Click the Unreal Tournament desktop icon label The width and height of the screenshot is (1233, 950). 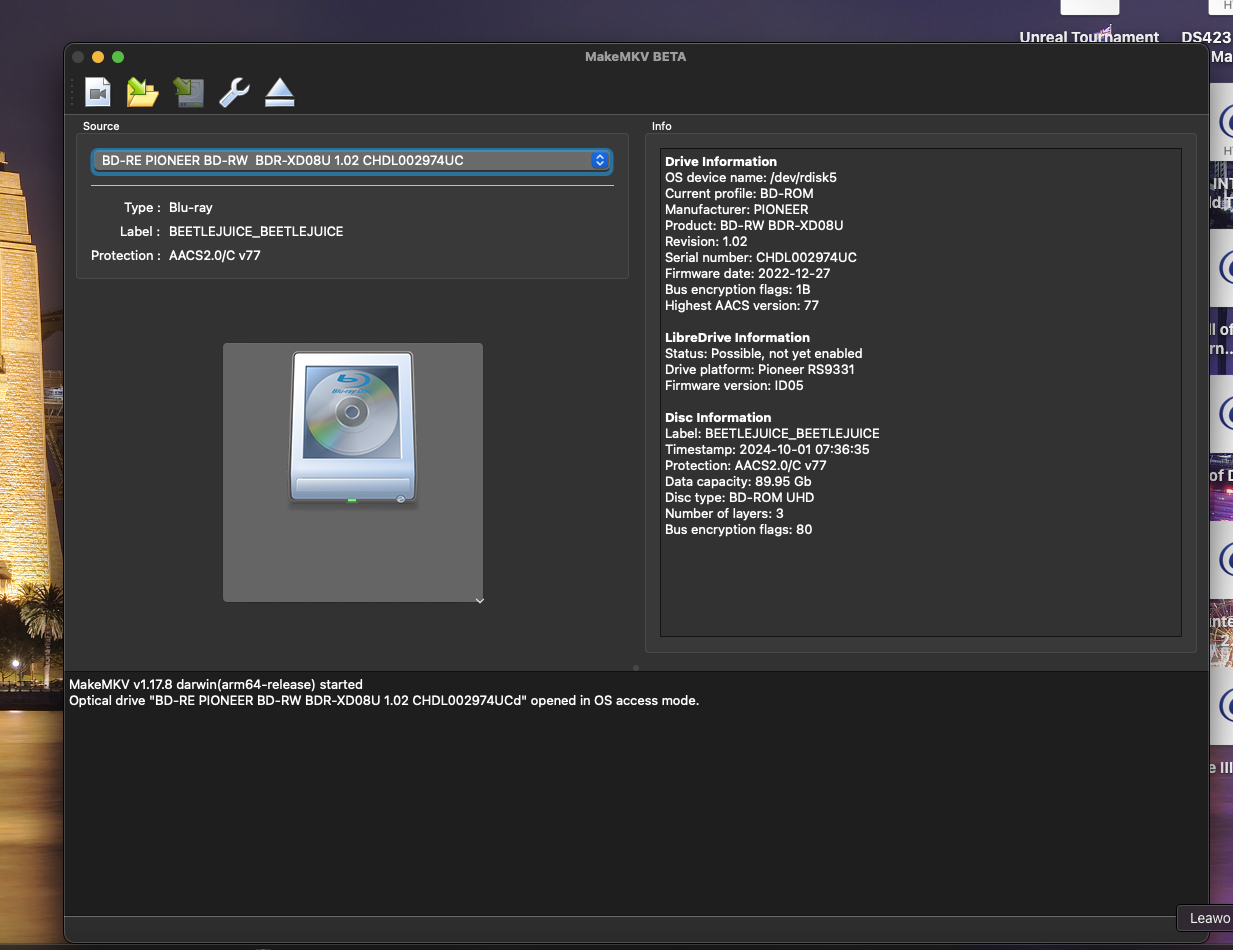[x=1089, y=37]
